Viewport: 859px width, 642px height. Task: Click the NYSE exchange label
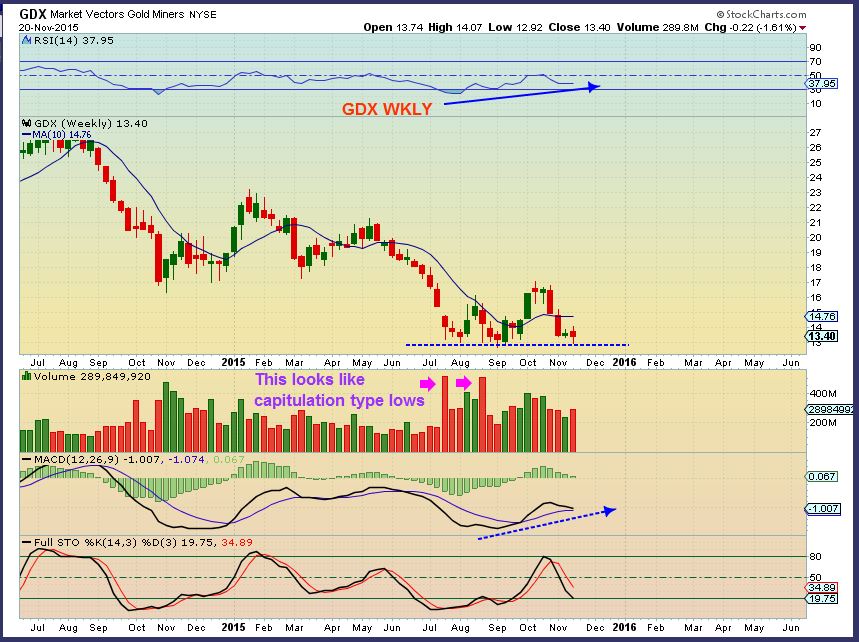203,15
